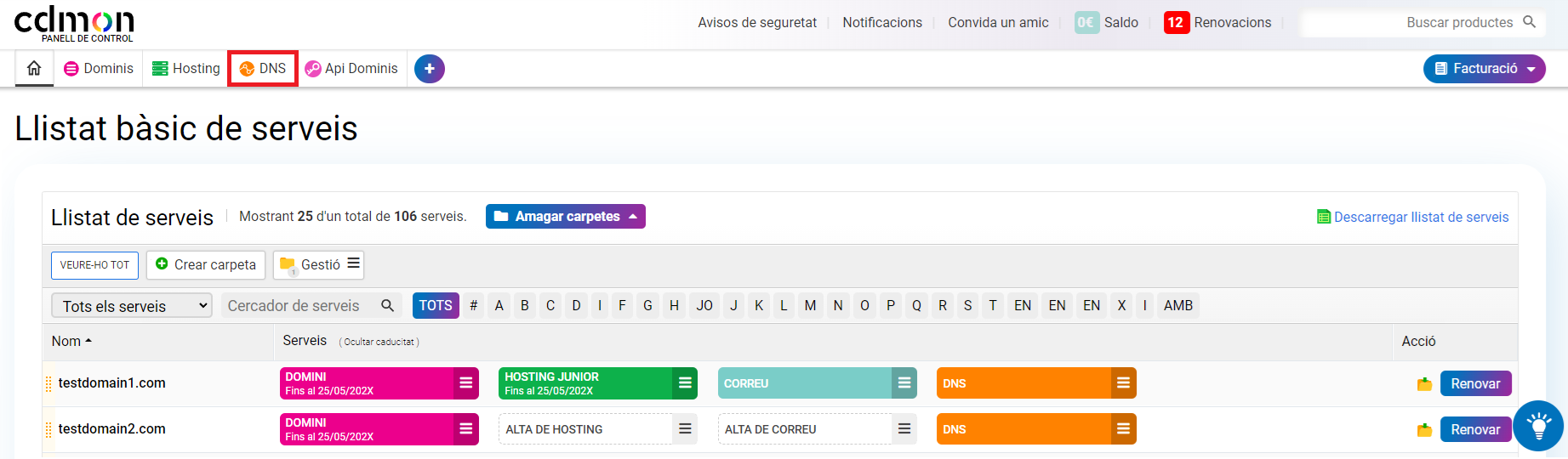This screenshot has height=459, width=1568.
Task: Click the folder icon next to testdomain1.com Renovar
Action: click(1424, 384)
